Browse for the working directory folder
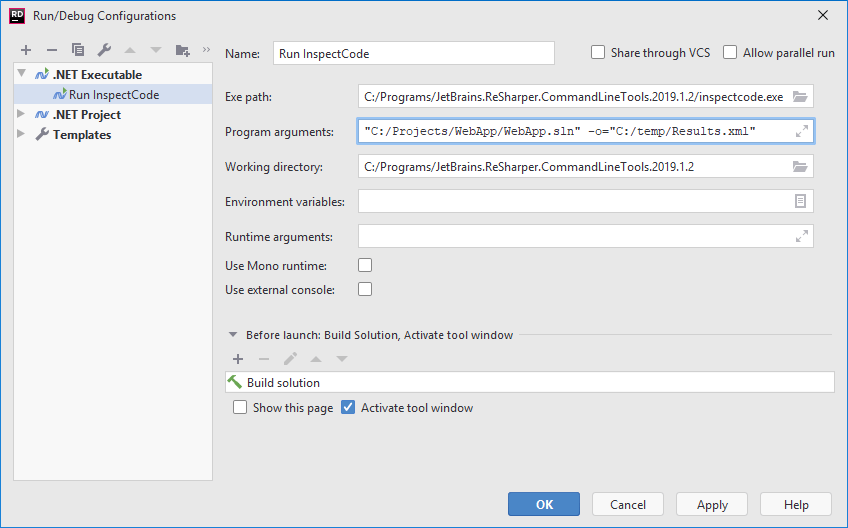 point(800,166)
